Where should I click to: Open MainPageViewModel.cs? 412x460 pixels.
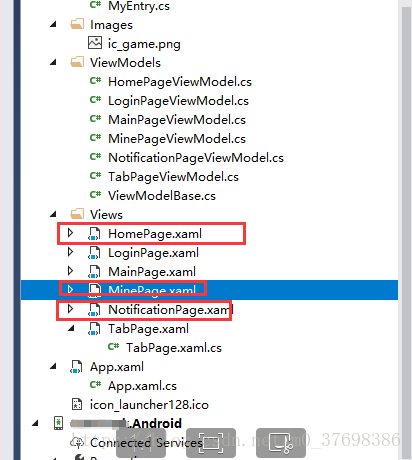click(x=177, y=120)
